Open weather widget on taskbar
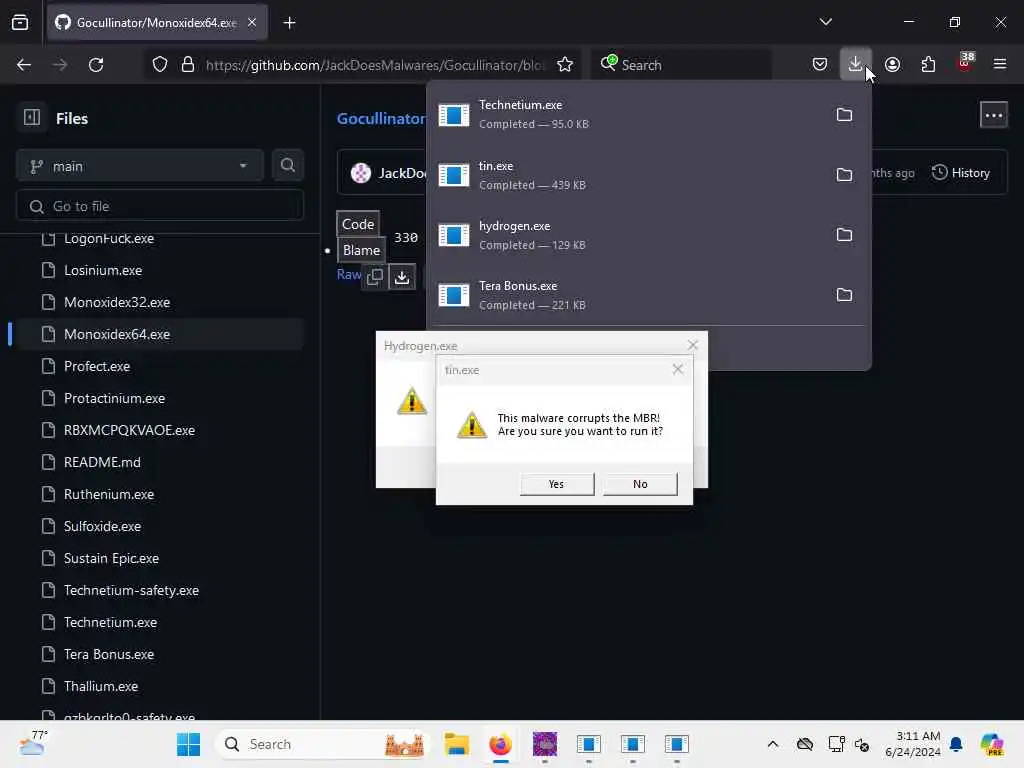 (x=33, y=743)
